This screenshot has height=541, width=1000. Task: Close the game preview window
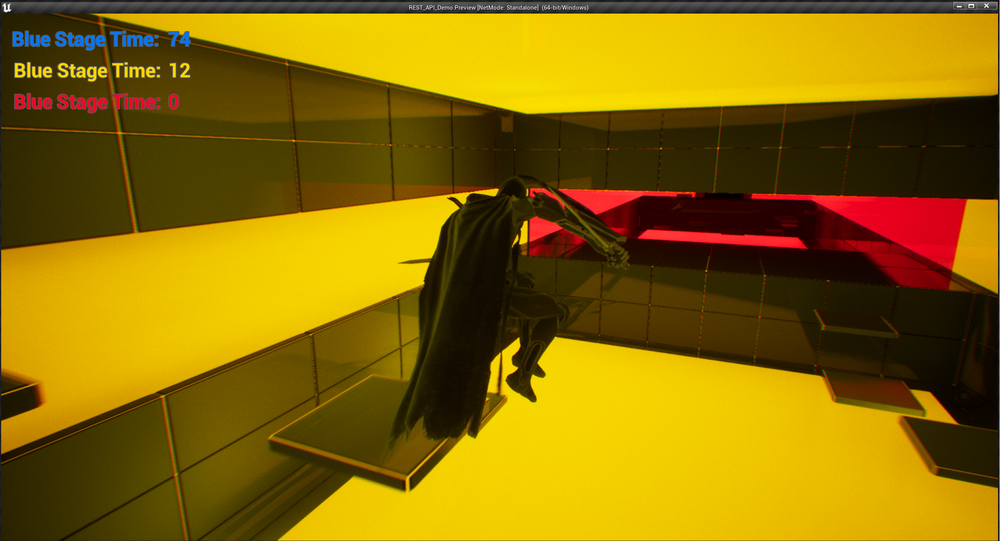(x=987, y=6)
